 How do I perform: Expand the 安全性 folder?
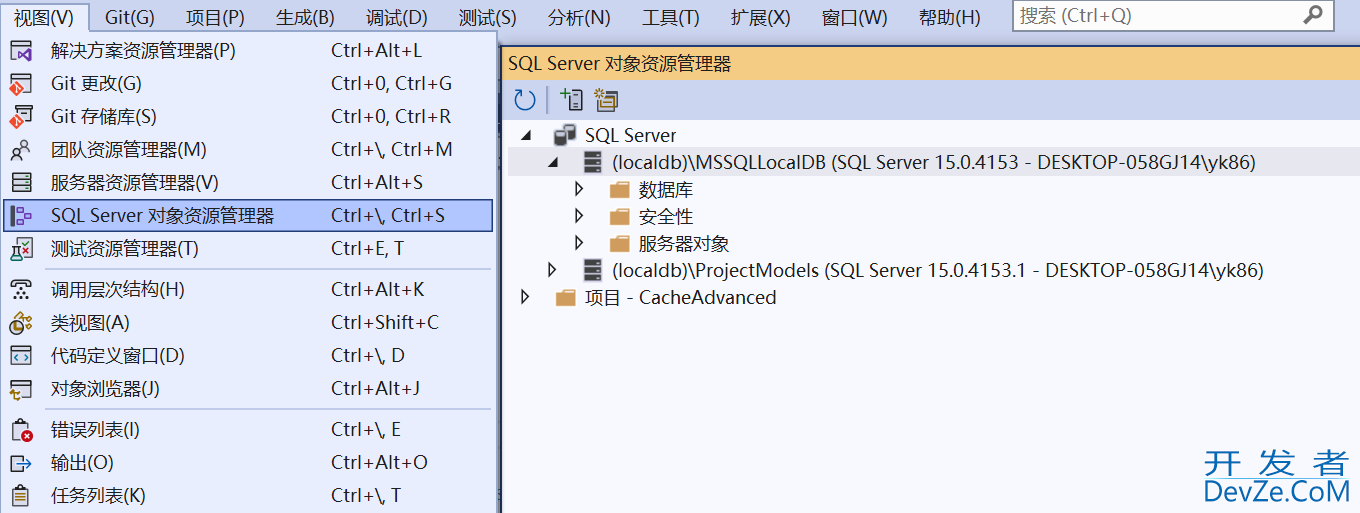(579, 216)
